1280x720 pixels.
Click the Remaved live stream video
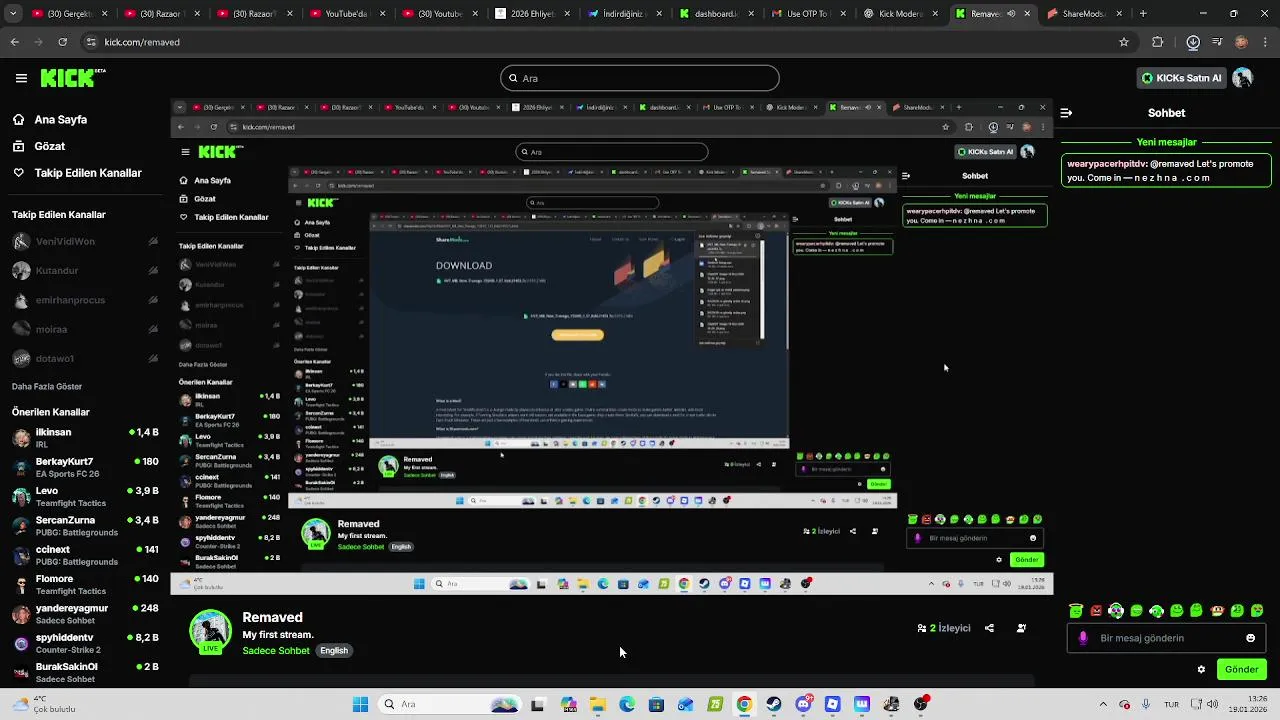point(612,347)
